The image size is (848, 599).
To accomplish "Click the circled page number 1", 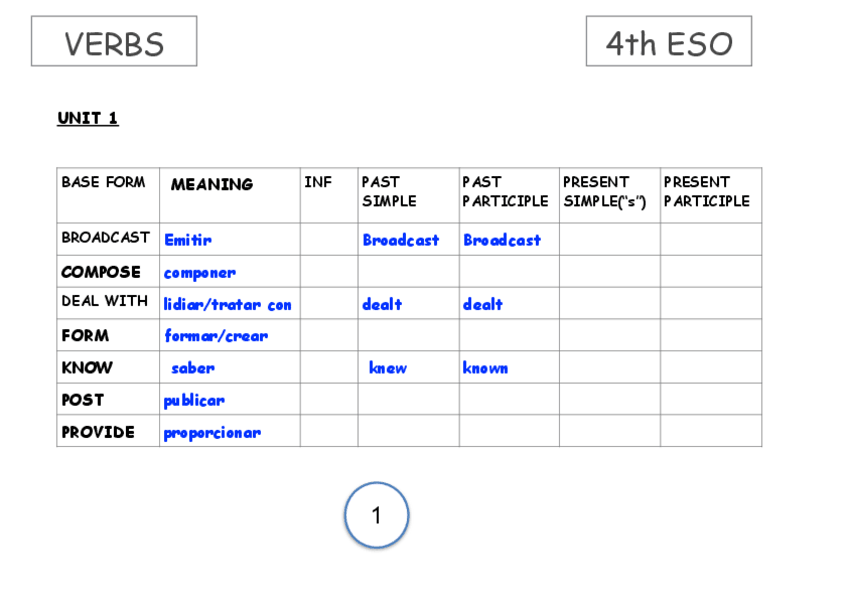I will tap(377, 516).
